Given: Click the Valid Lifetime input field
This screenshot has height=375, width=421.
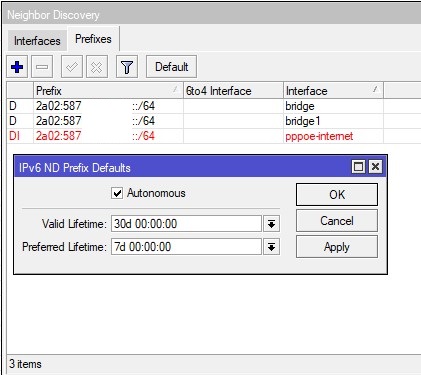Looking at the screenshot, I should [x=186, y=223].
